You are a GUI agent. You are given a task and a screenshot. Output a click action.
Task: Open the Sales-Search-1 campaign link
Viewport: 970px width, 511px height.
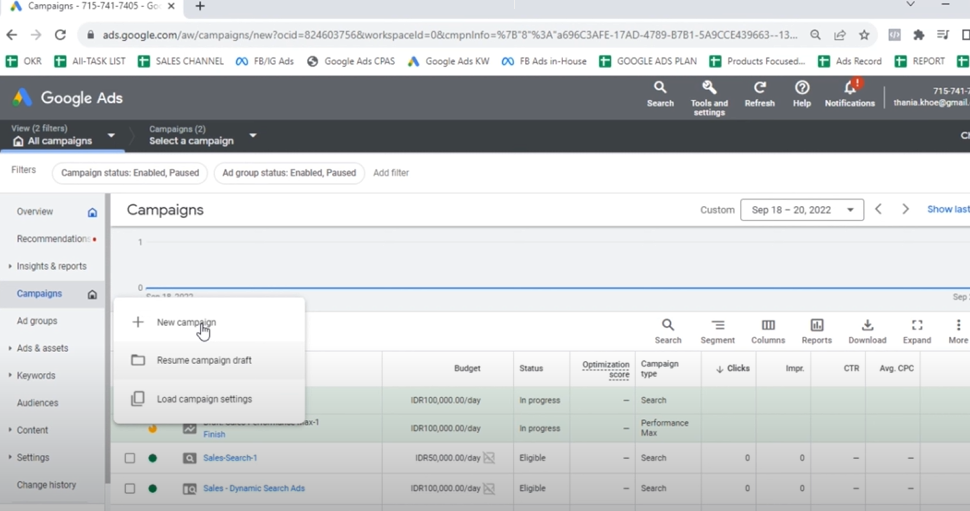click(230, 458)
